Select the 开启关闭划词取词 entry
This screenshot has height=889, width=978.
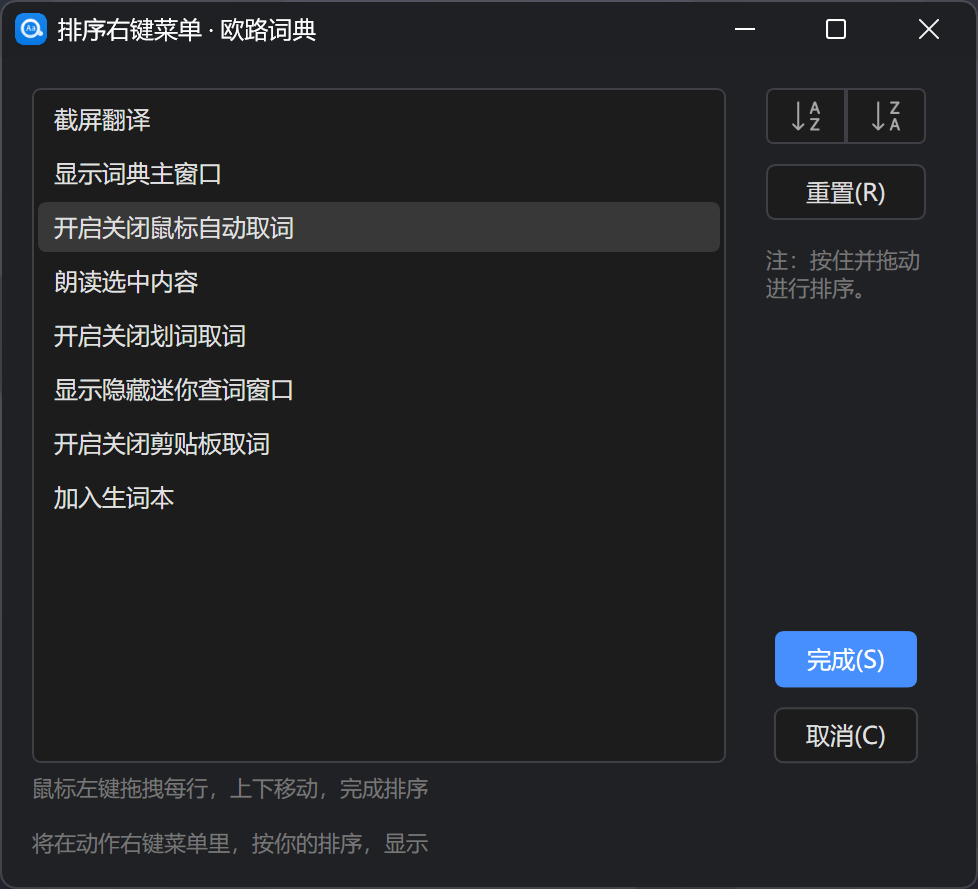pyautogui.click(x=379, y=336)
